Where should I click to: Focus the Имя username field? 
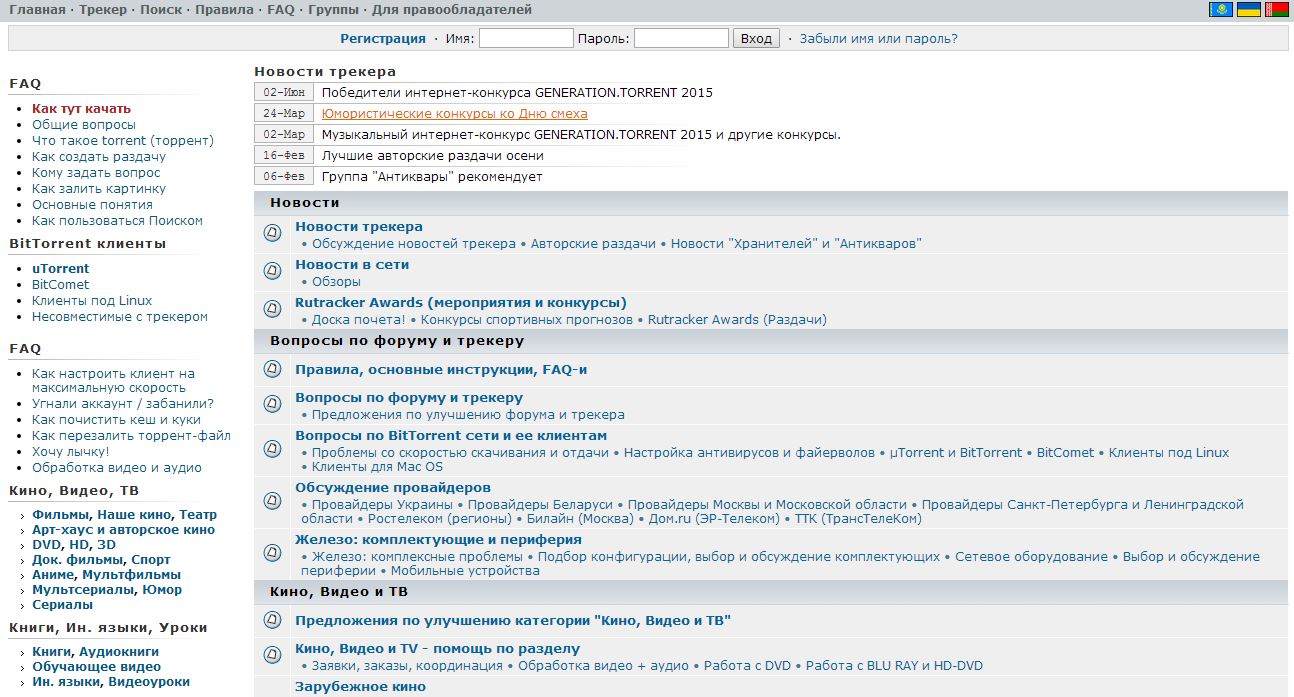526,38
